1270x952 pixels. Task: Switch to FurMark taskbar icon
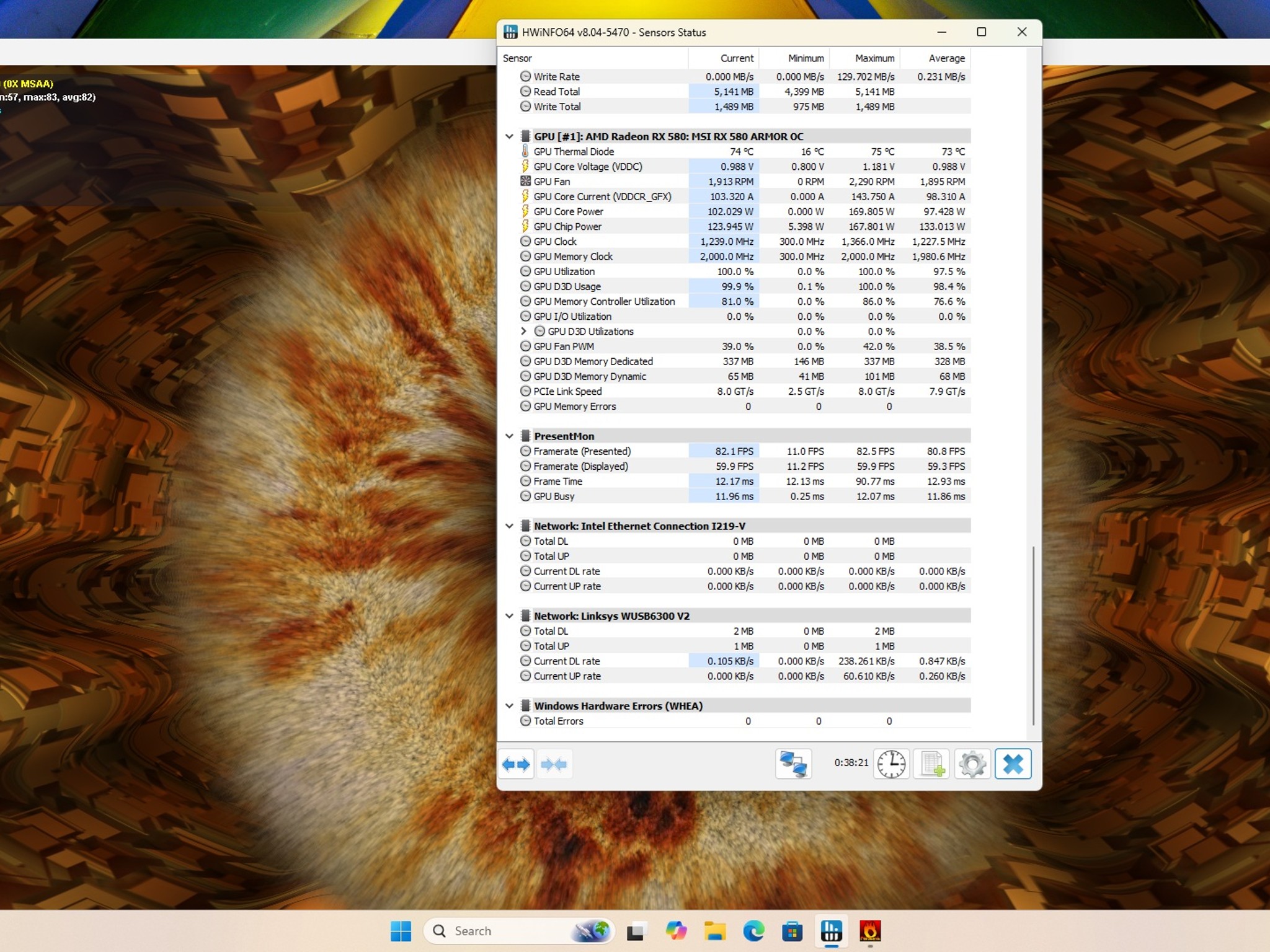pos(870,931)
